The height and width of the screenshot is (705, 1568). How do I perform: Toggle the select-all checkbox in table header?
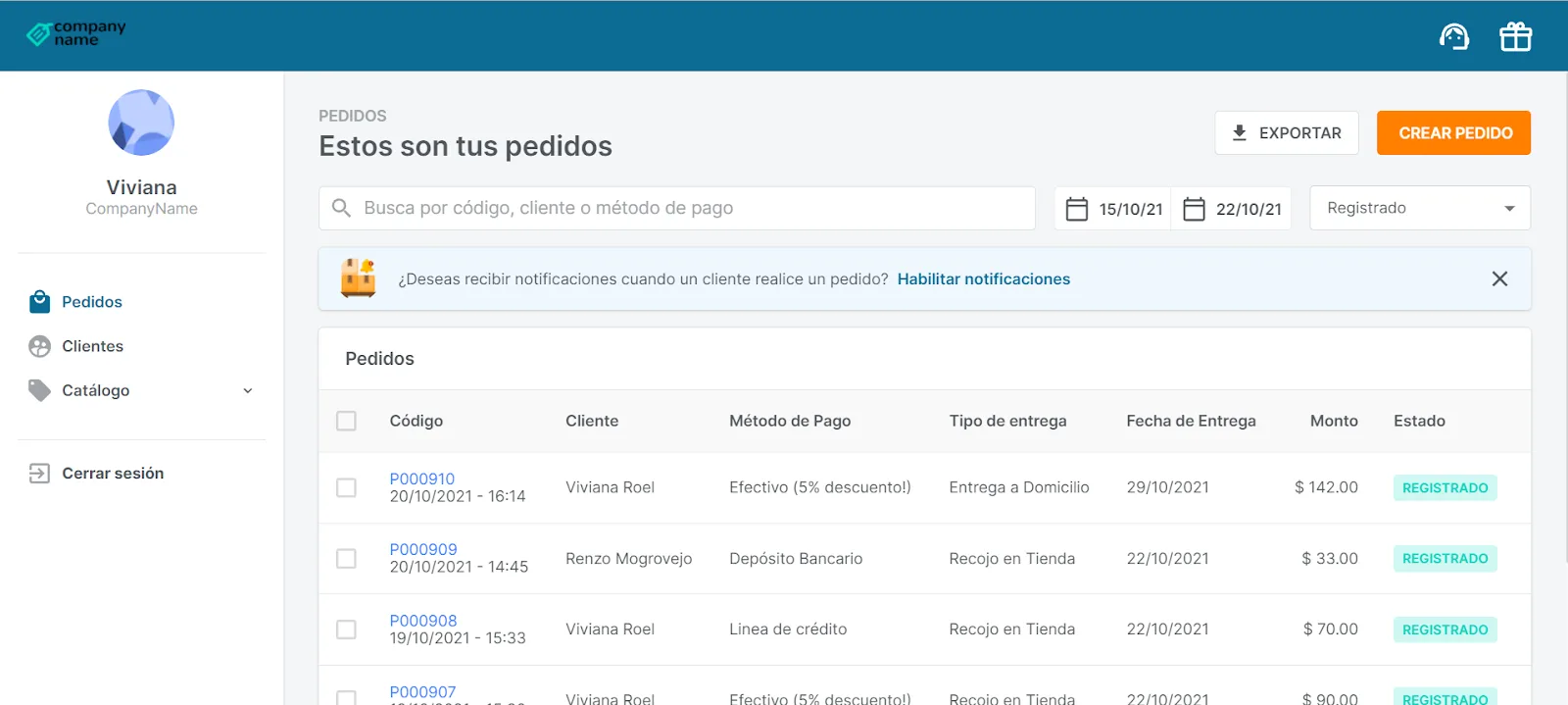pyautogui.click(x=346, y=421)
